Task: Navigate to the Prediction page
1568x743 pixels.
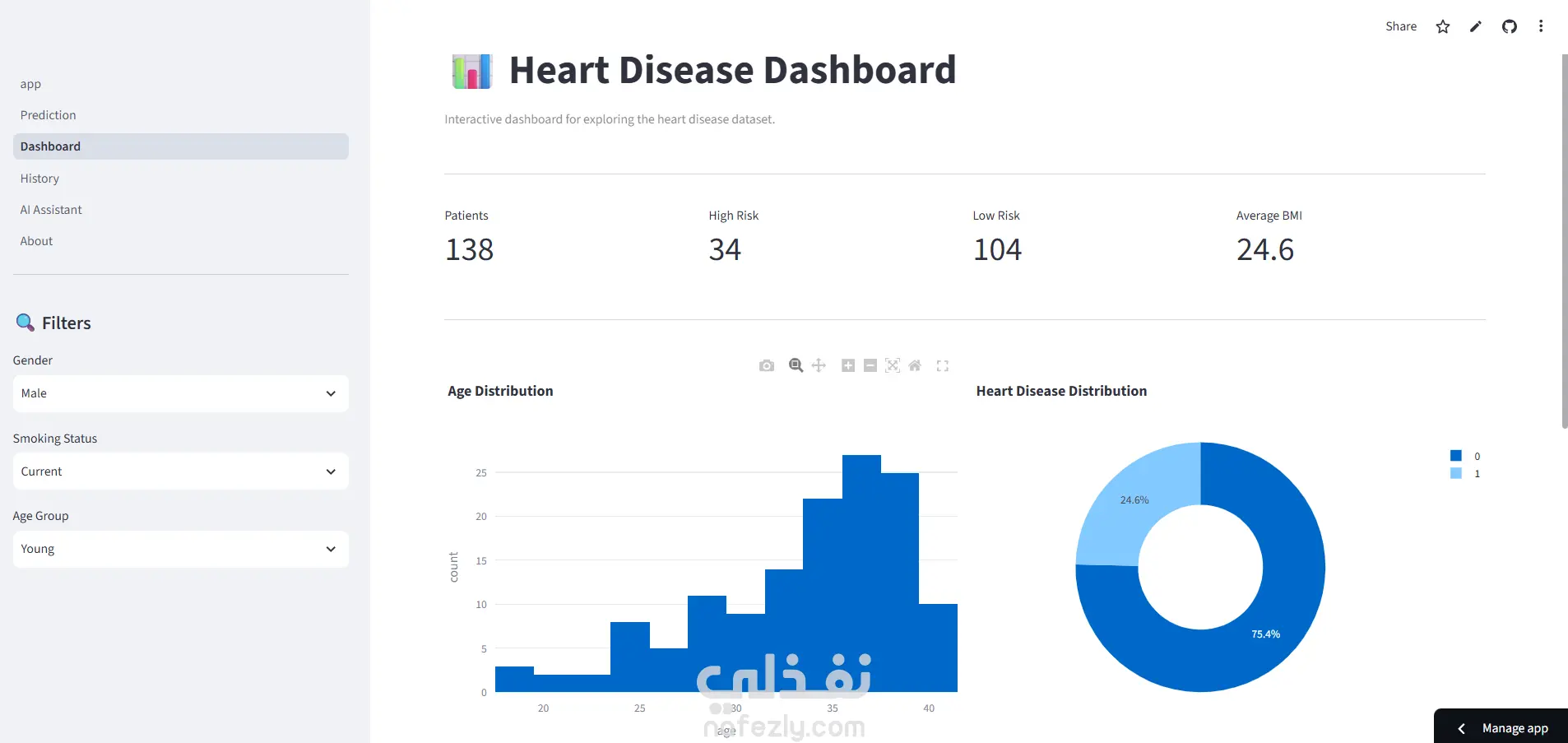Action: pos(49,115)
